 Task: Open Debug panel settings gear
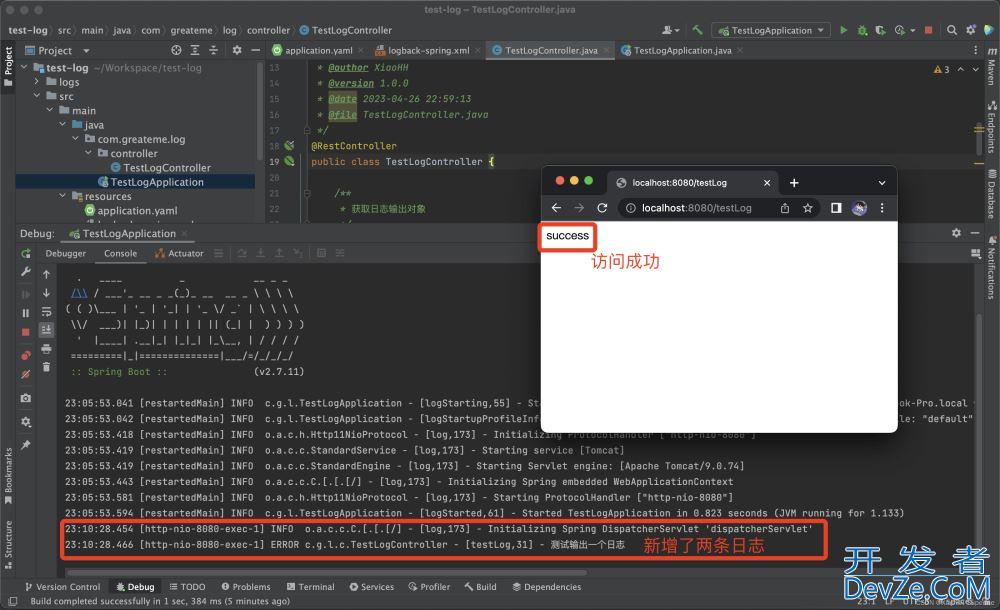click(956, 233)
